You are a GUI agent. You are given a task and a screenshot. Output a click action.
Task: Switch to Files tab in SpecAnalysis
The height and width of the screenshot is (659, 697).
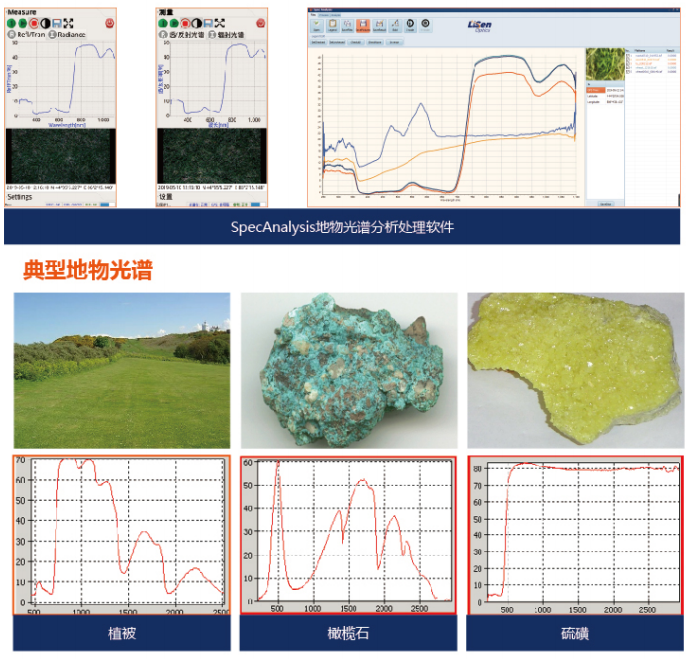[314, 15]
